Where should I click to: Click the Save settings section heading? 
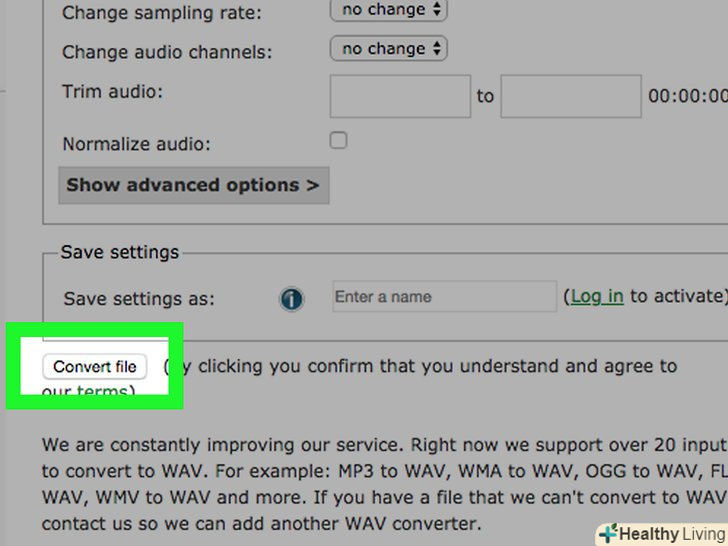tap(119, 252)
